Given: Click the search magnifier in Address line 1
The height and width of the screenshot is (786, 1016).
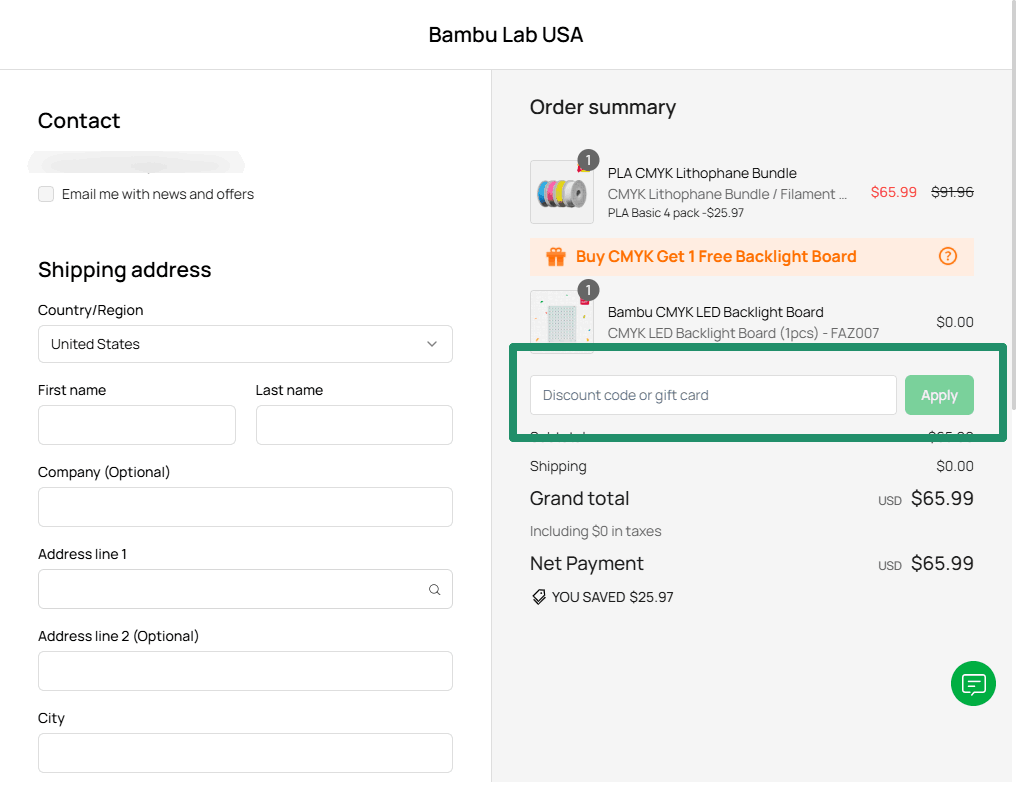Looking at the screenshot, I should [434, 589].
